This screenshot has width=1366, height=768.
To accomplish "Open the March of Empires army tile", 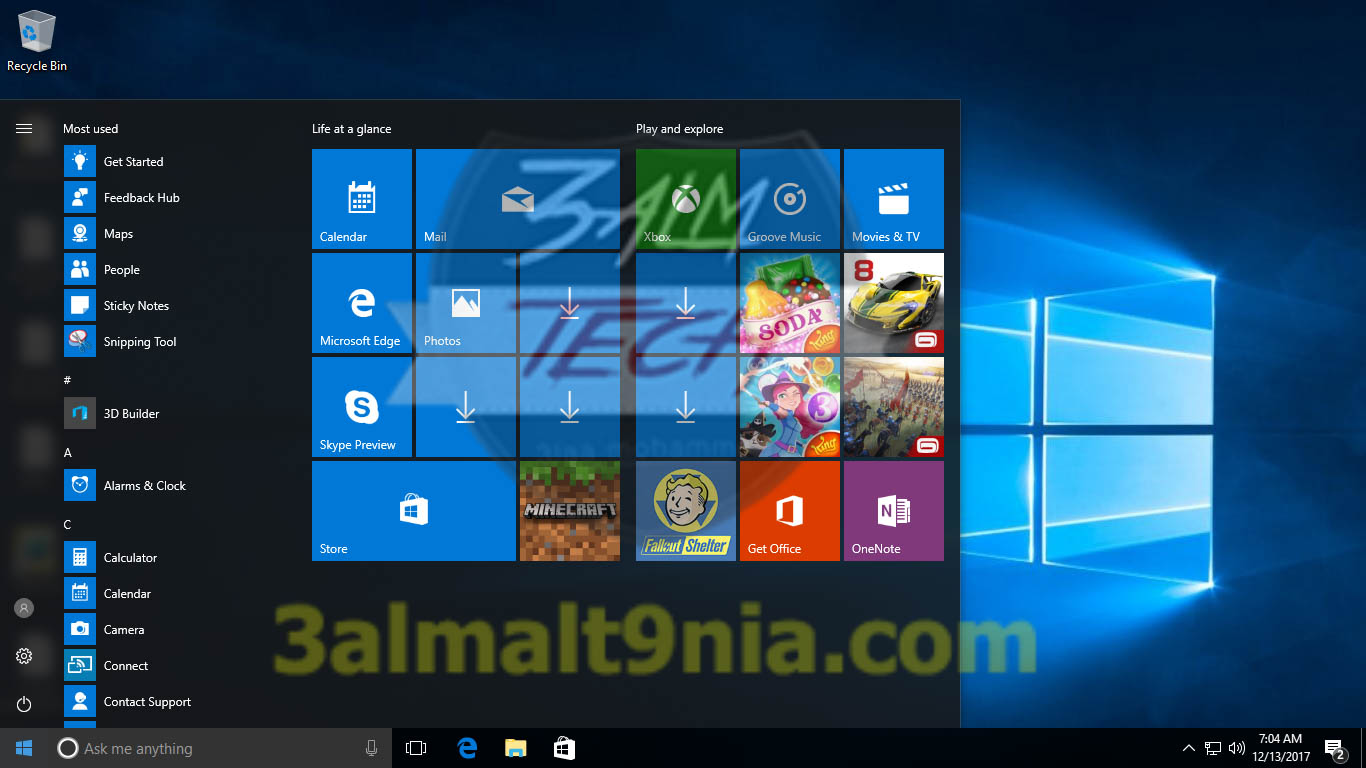I will tap(894, 407).
